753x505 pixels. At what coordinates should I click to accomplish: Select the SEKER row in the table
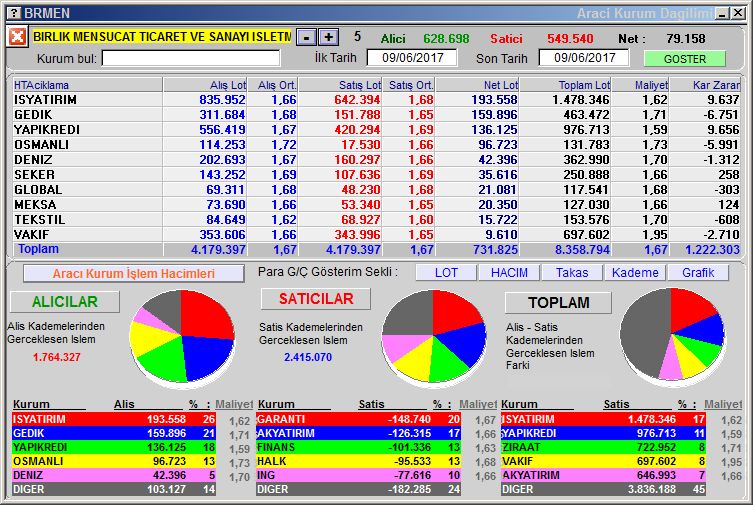click(x=376, y=175)
